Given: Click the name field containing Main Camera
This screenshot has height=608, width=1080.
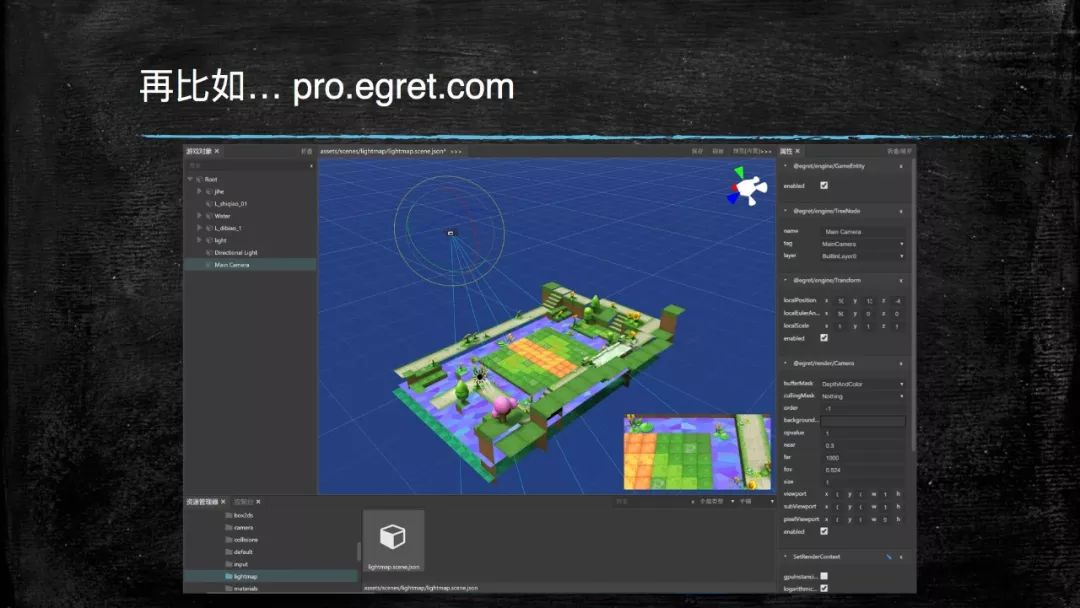Looking at the screenshot, I should [x=864, y=232].
